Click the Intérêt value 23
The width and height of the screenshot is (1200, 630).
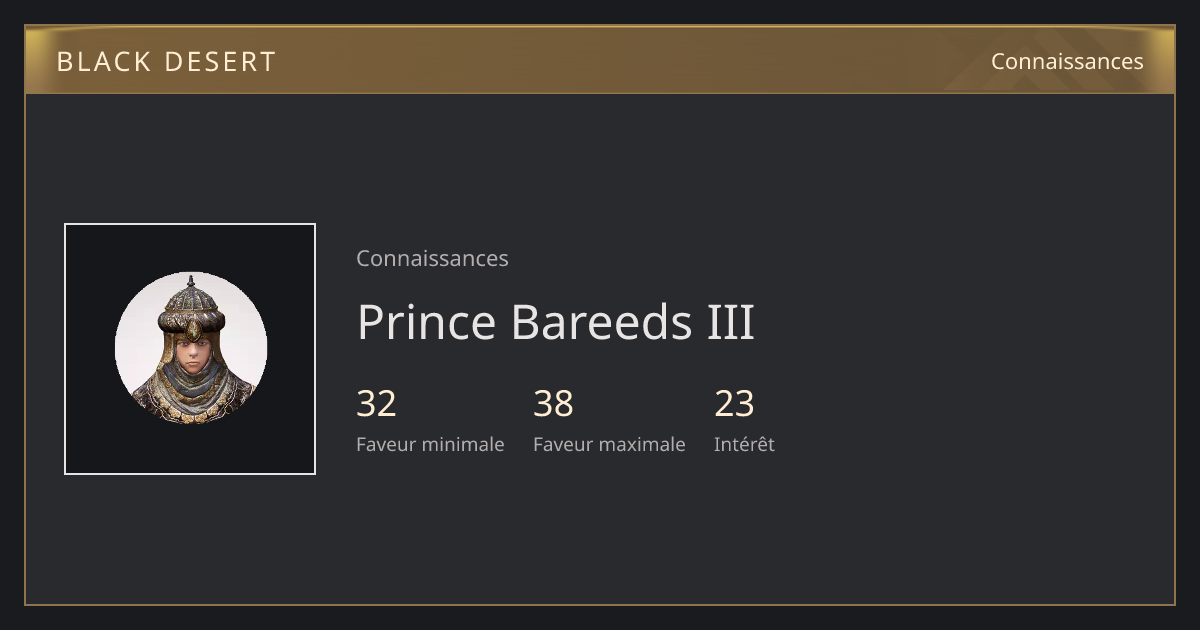click(x=734, y=404)
